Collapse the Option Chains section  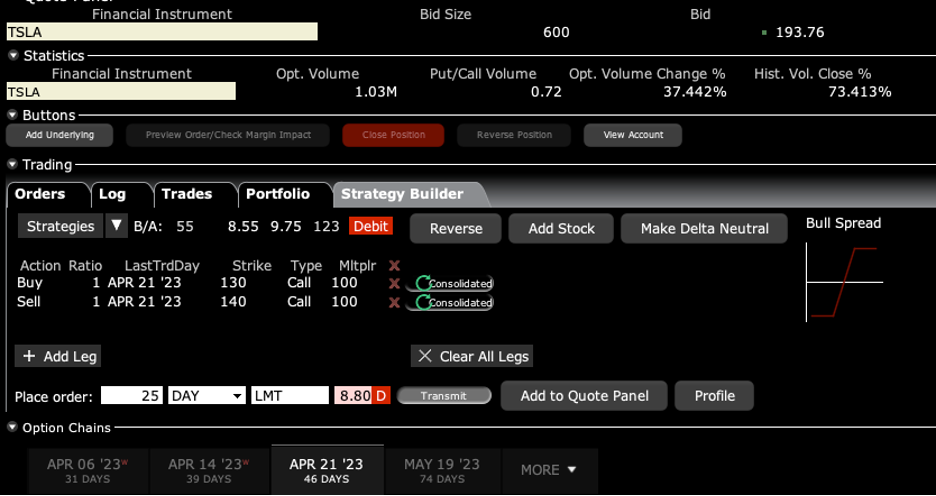pyautogui.click(x=13, y=428)
